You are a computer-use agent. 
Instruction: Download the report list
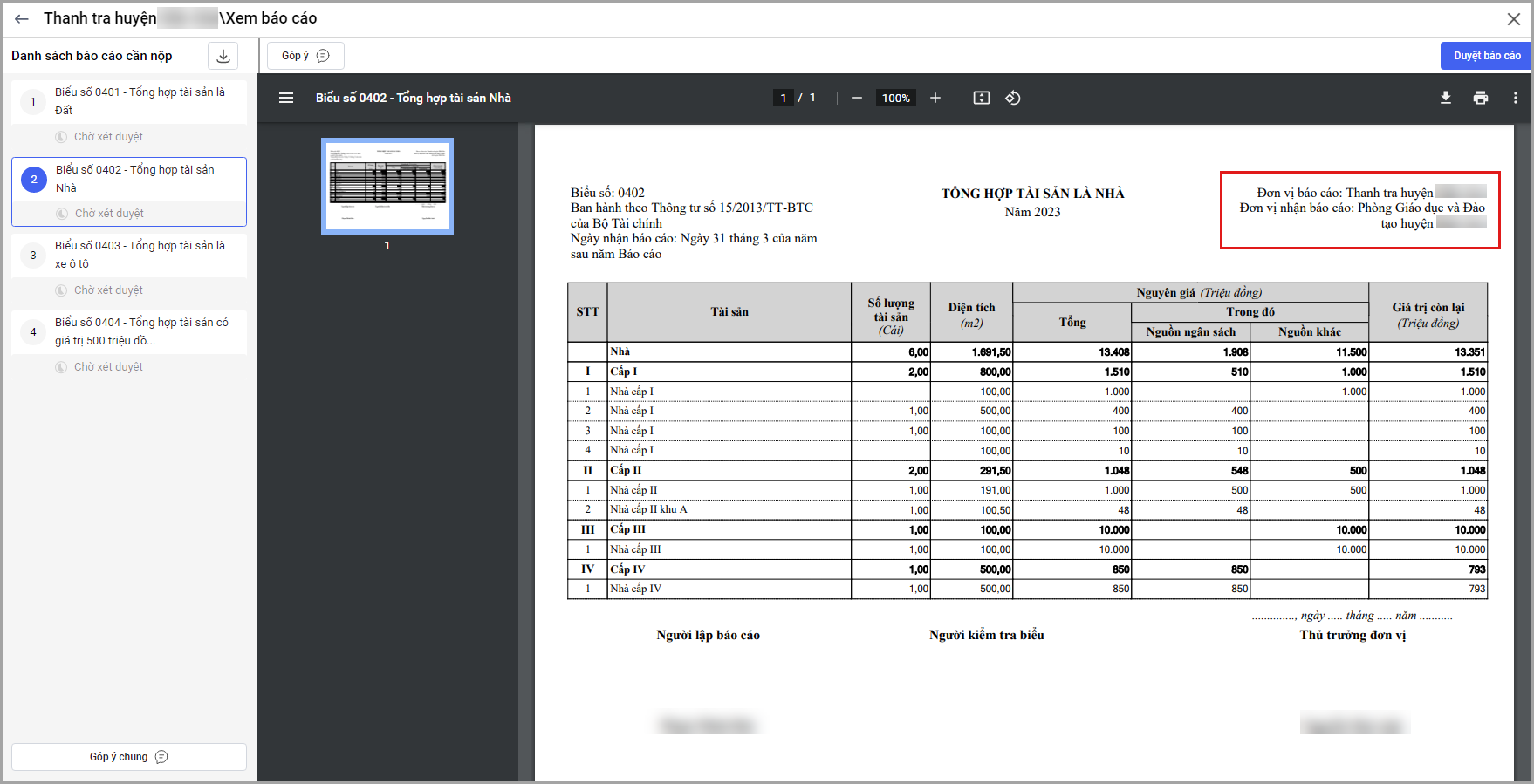click(x=223, y=56)
